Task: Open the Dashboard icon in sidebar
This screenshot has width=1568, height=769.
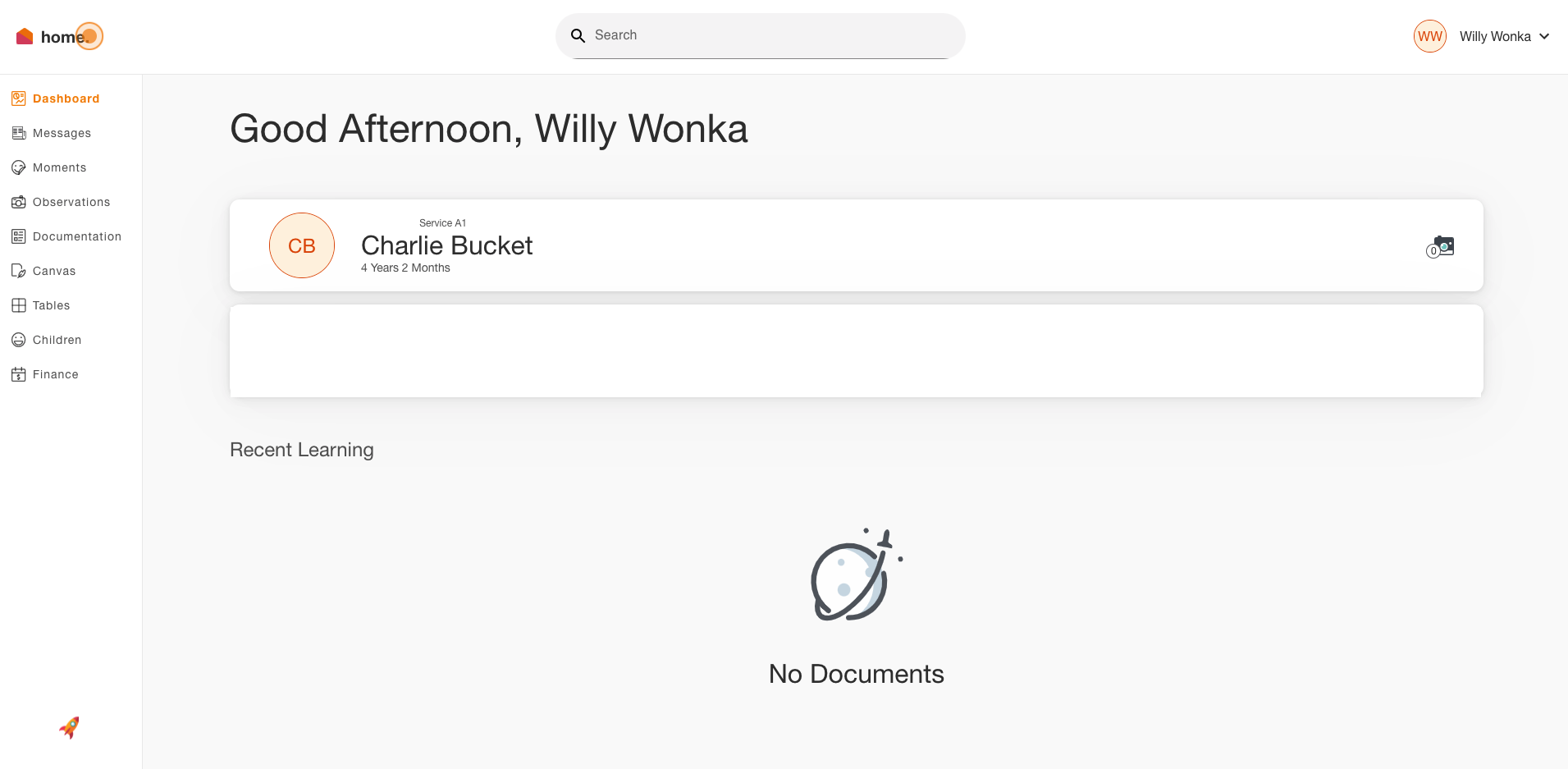Action: click(x=19, y=98)
